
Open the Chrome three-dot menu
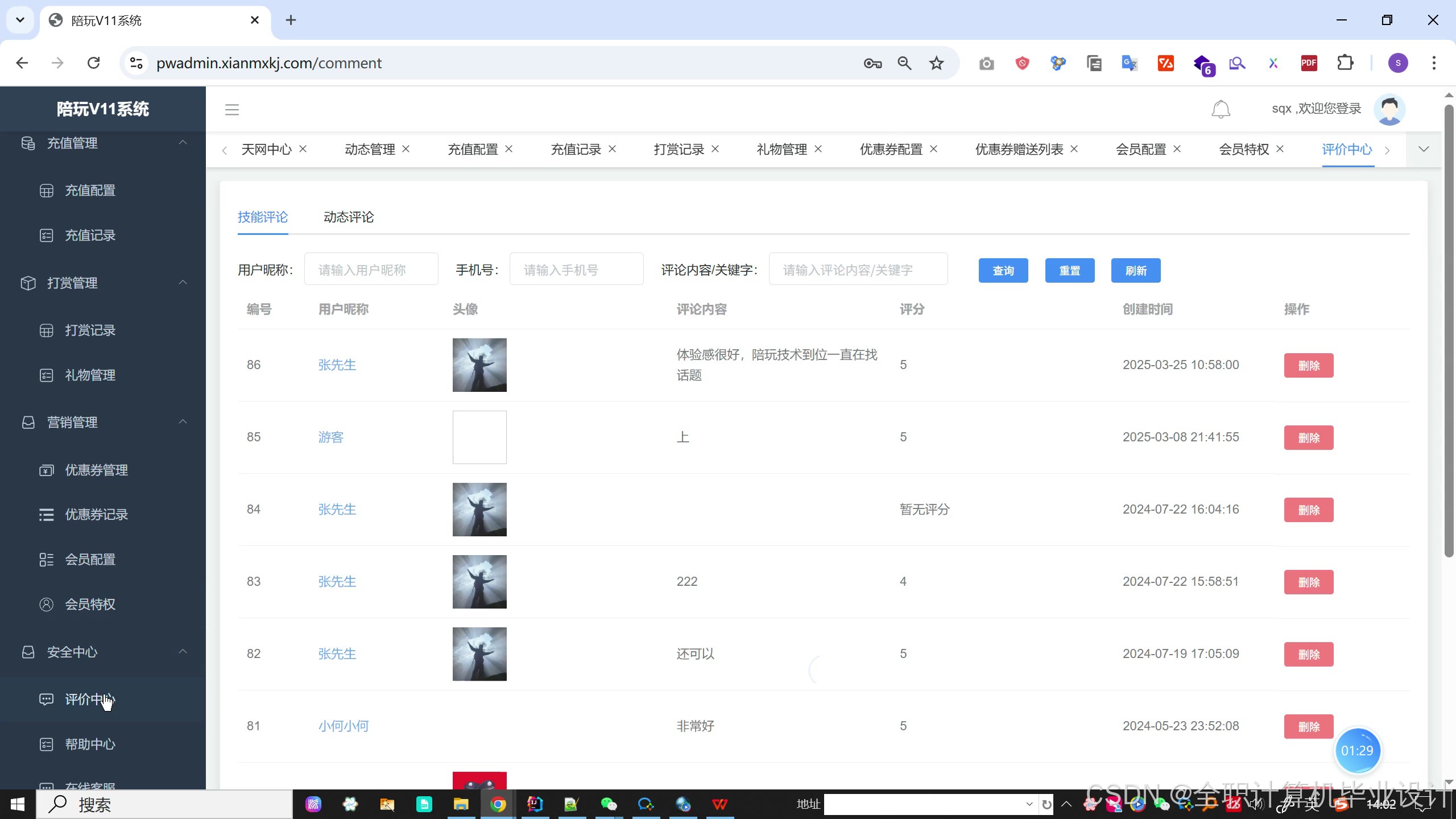(x=1434, y=63)
